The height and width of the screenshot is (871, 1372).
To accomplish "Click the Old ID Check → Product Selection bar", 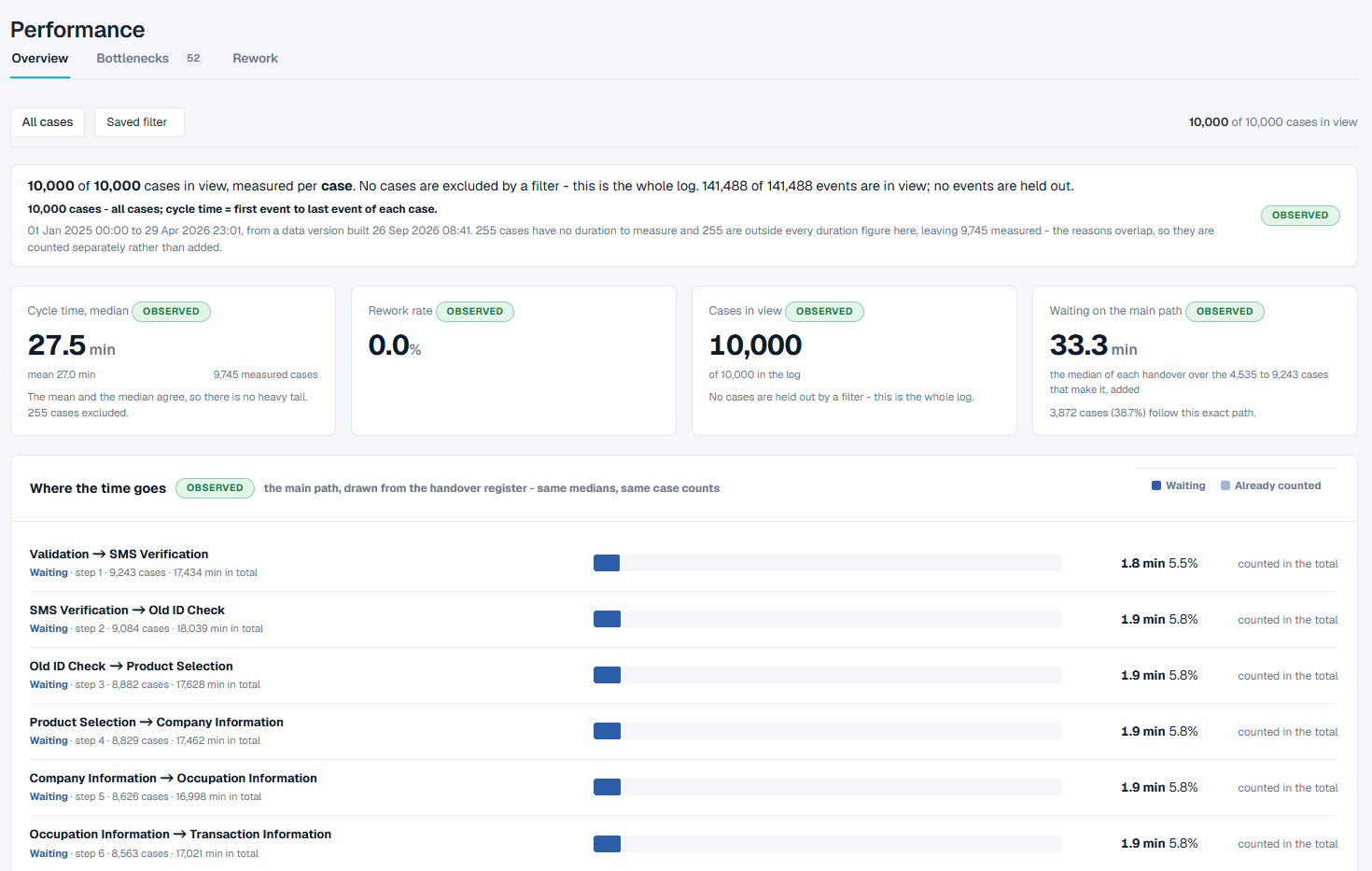I will point(607,675).
